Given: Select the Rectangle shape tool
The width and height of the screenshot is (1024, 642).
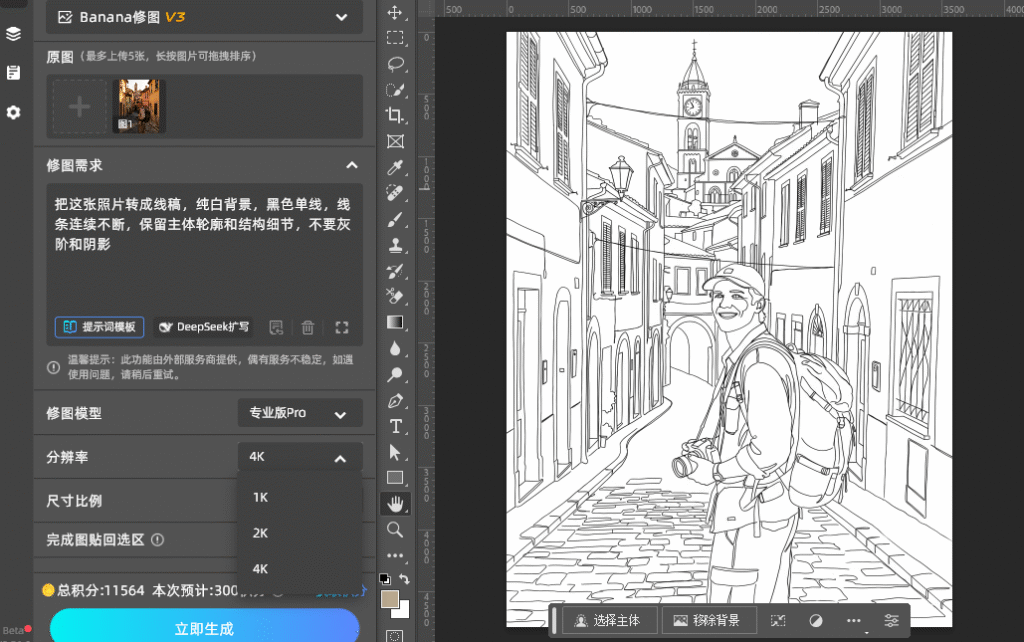Looking at the screenshot, I should point(394,478).
